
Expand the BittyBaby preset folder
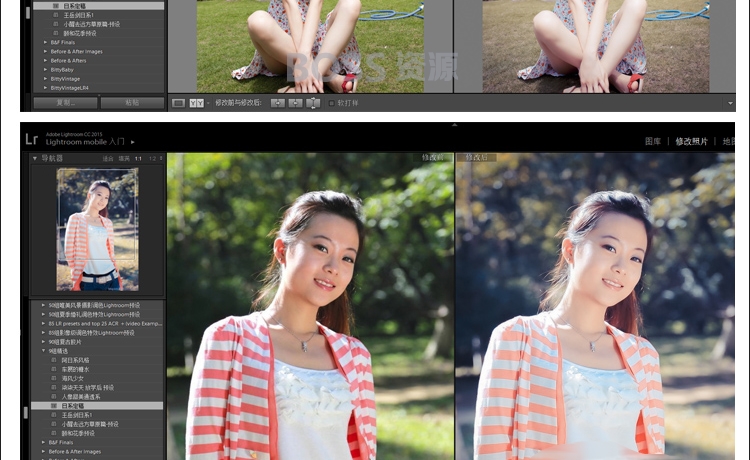point(45,70)
